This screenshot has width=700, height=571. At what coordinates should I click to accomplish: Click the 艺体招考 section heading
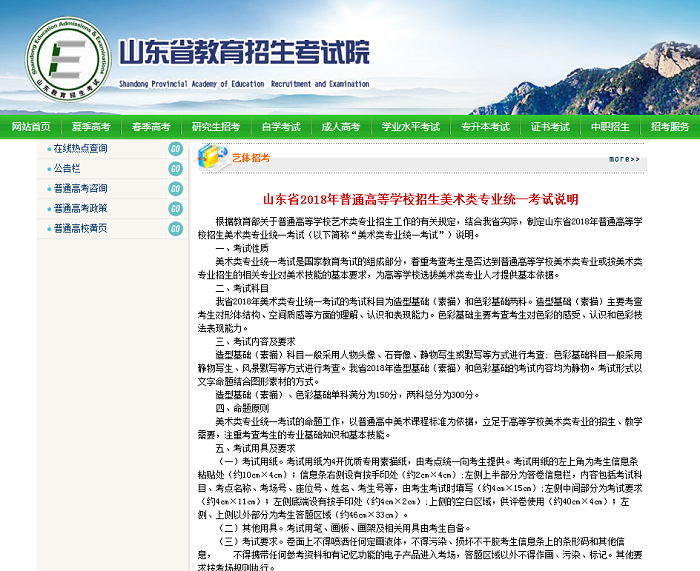(x=251, y=158)
